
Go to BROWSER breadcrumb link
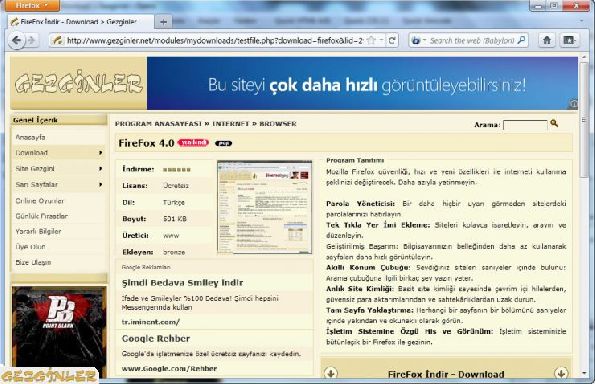(278, 124)
